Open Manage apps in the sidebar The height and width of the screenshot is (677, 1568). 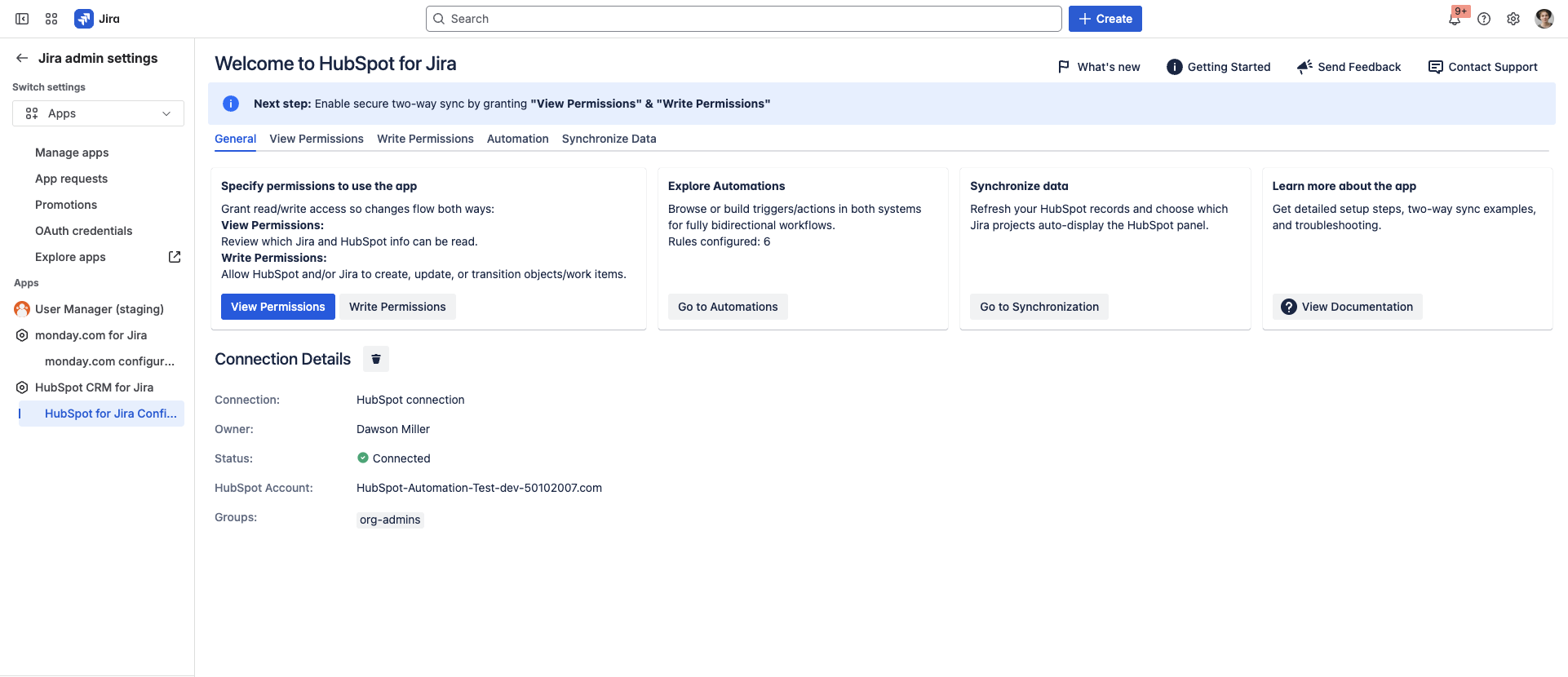tap(72, 153)
